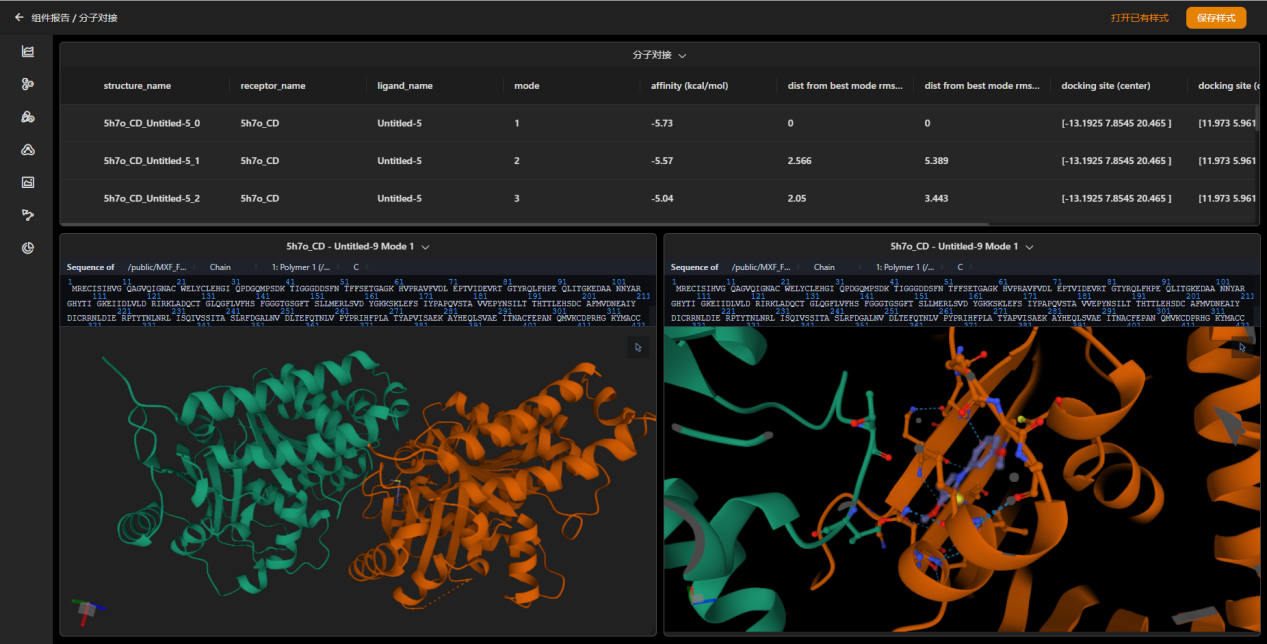Viewport: 1267px width, 644px height.
Task: Click the XYZ axis gizmo in left viewer
Action: (x=90, y=608)
